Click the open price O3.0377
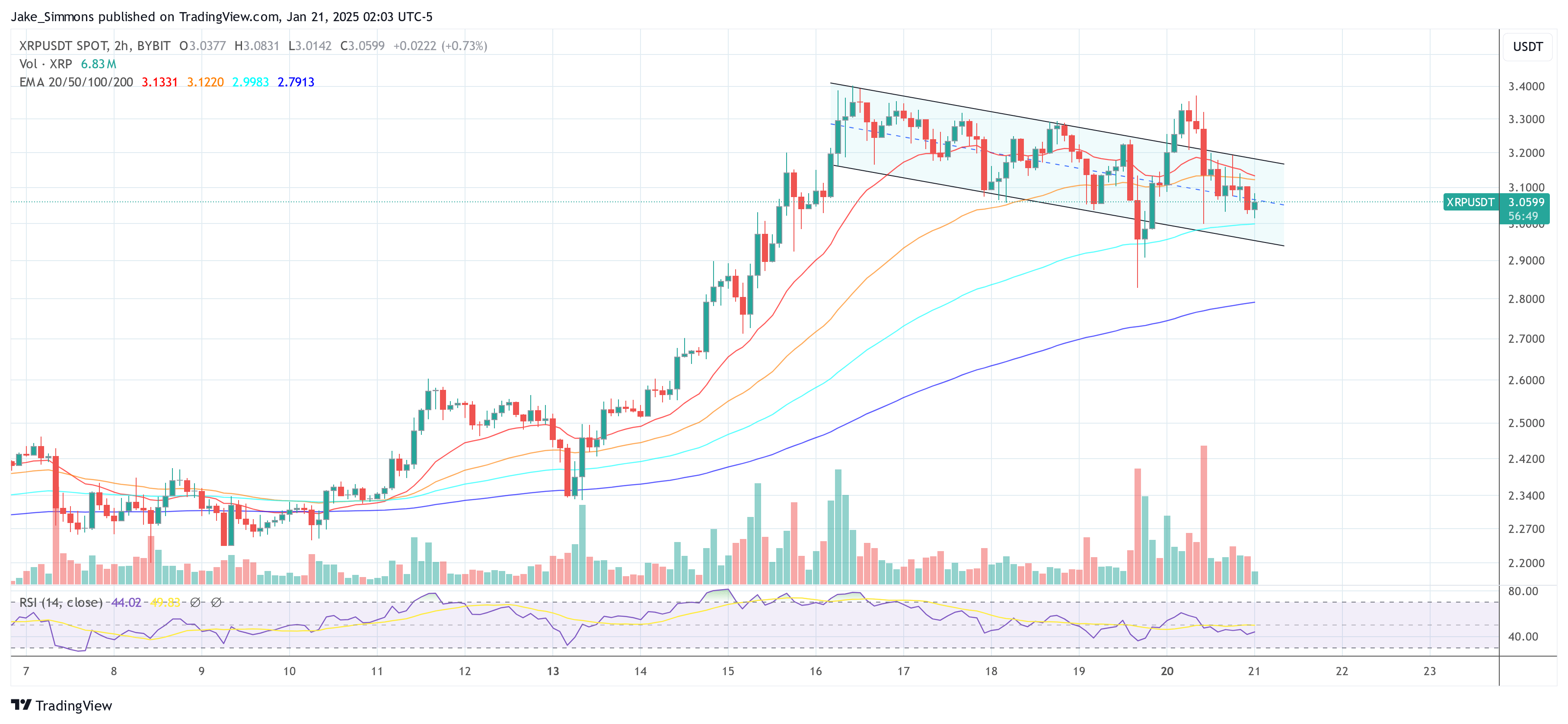Screen dimensions: 1568x724 click(x=202, y=46)
